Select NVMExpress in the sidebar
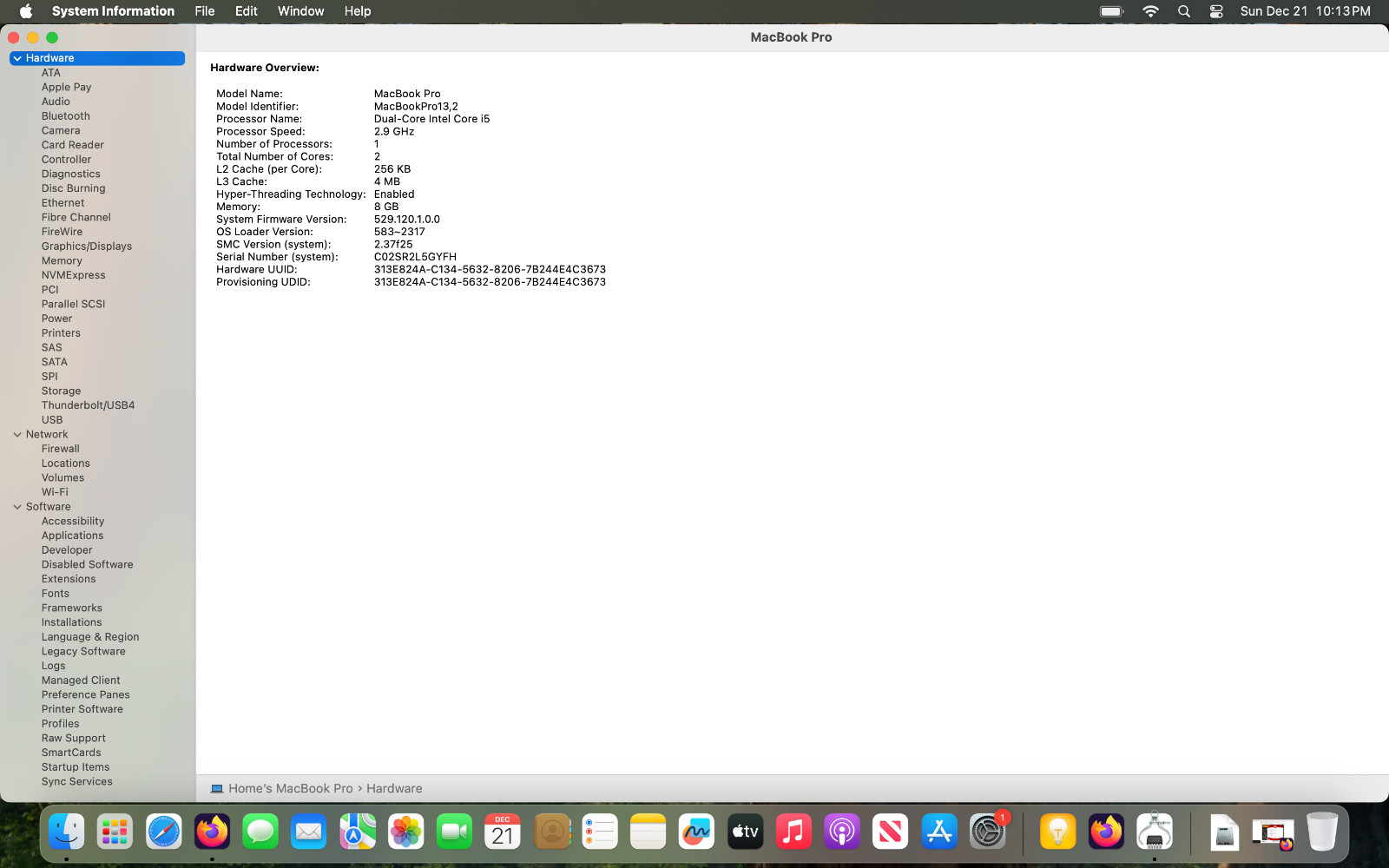The height and width of the screenshot is (868, 1389). tap(73, 275)
